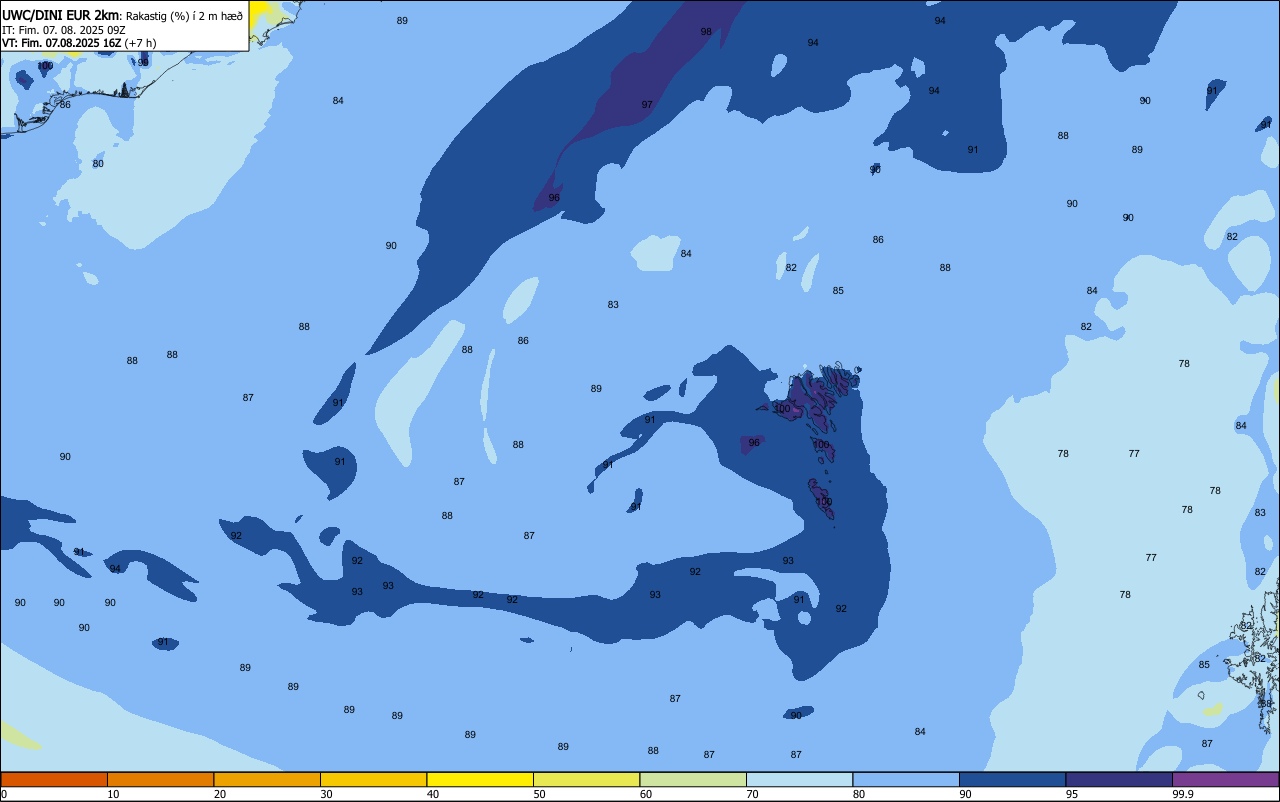1280x802 pixels.
Task: Click the valid time 'VT: Fim. 07.08.2025 16Z'
Action: pyautogui.click(x=61, y=43)
